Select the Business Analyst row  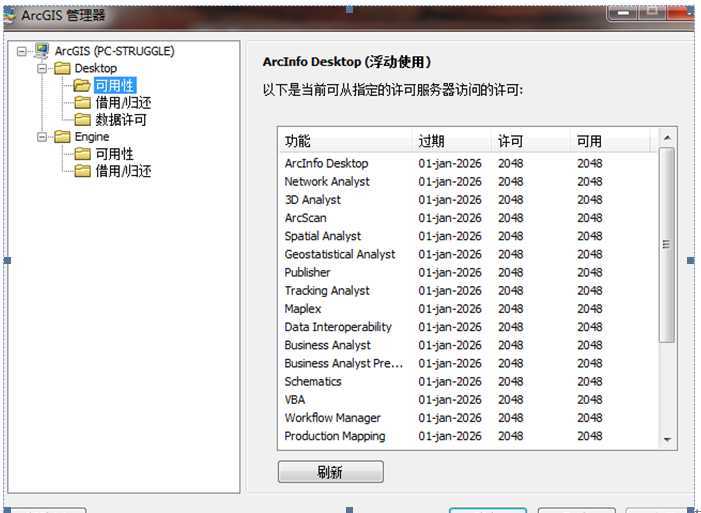469,345
